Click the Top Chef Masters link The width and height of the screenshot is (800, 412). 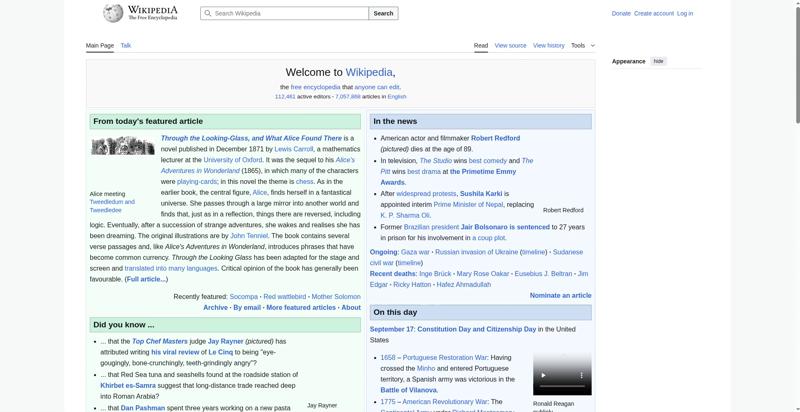[160, 341]
